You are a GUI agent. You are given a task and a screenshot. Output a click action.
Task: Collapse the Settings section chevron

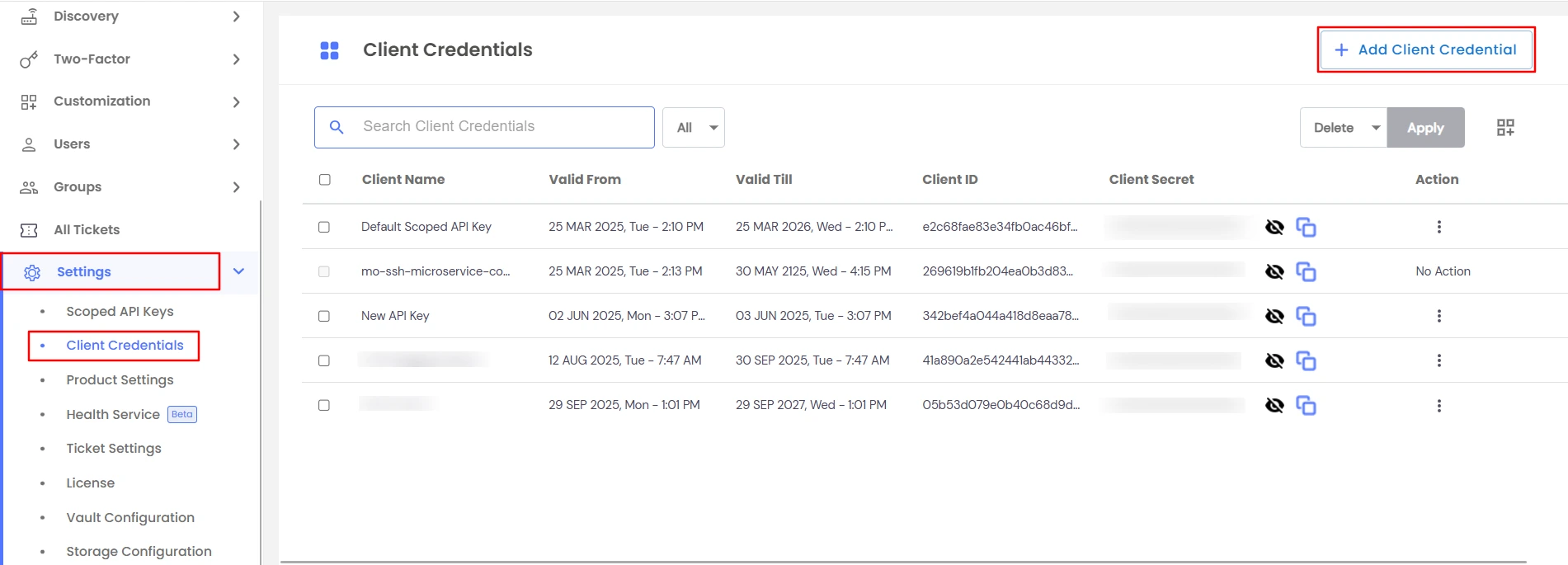click(x=238, y=271)
